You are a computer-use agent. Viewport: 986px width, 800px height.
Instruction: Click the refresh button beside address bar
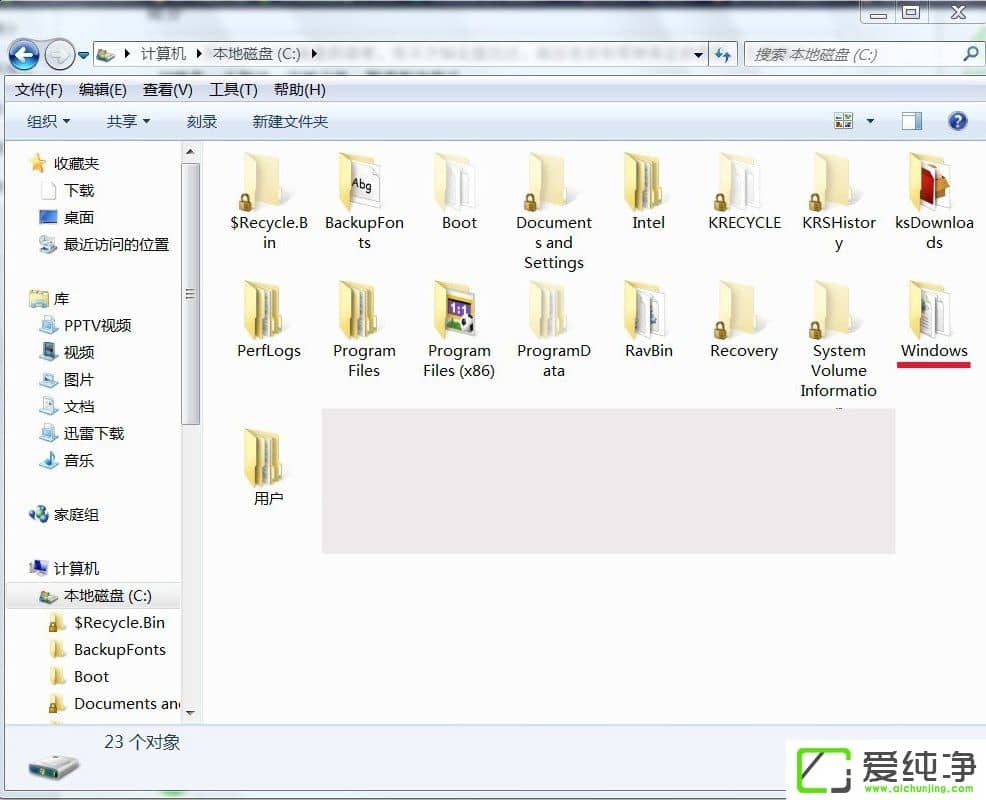[722, 54]
